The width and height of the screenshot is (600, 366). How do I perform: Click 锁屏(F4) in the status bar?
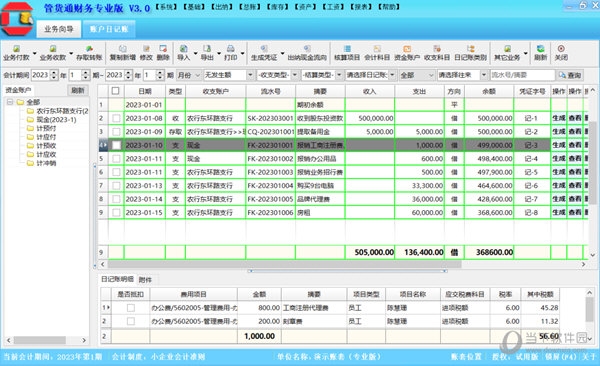pos(561,357)
